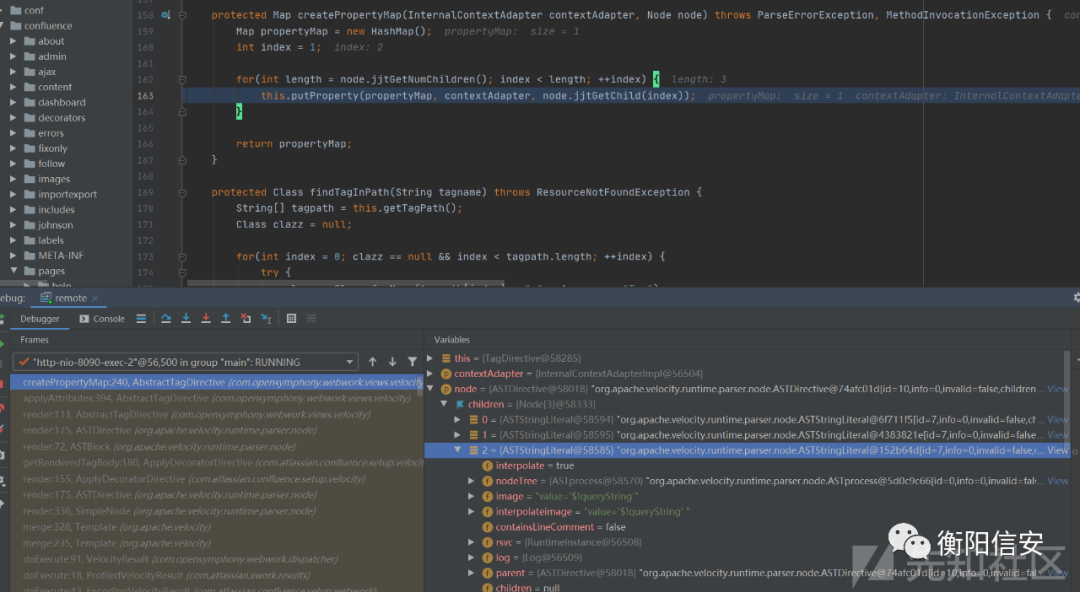Select the johnson folder
Screen dimensions: 1080x592
(55, 225)
